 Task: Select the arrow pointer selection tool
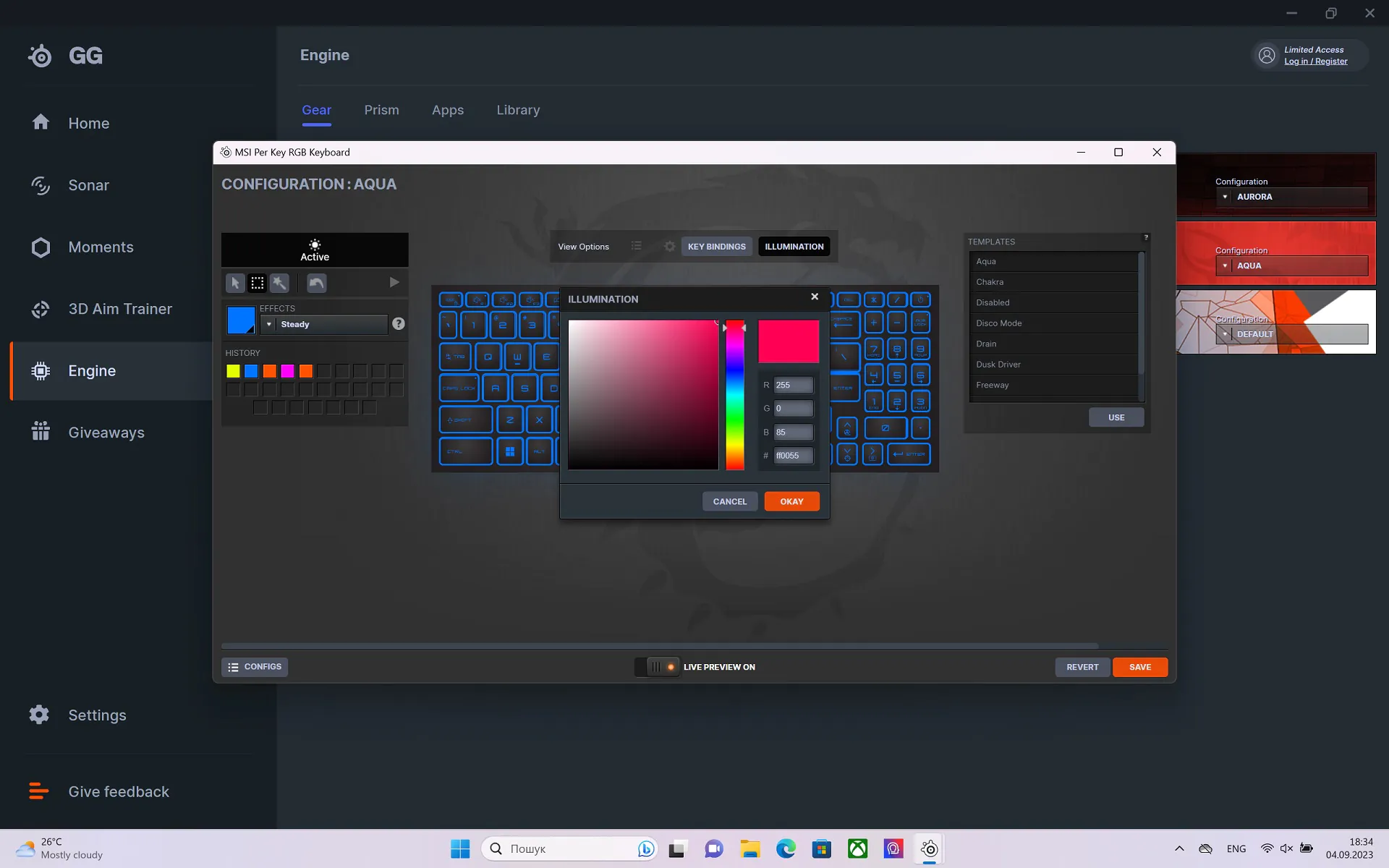coord(235,283)
